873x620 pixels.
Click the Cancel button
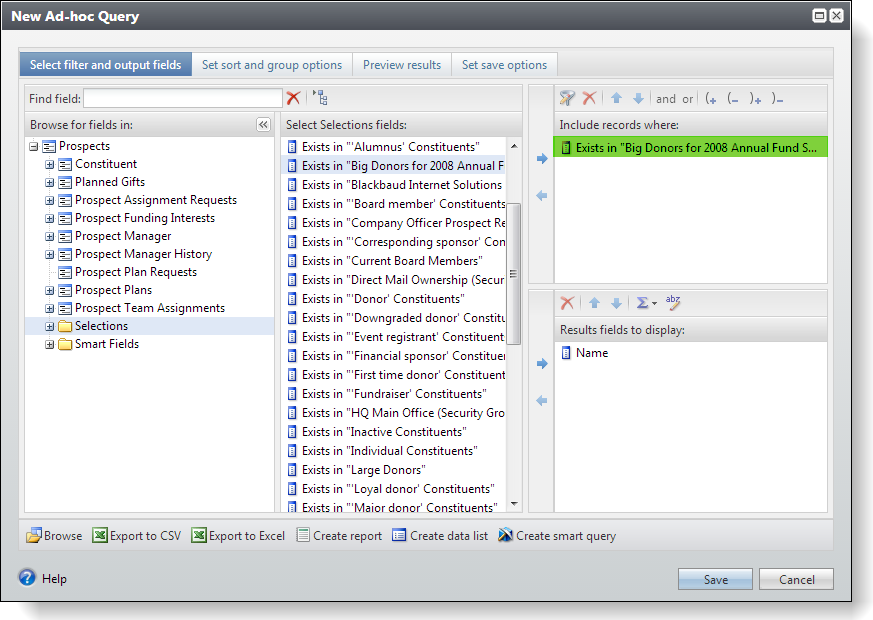coord(796,580)
